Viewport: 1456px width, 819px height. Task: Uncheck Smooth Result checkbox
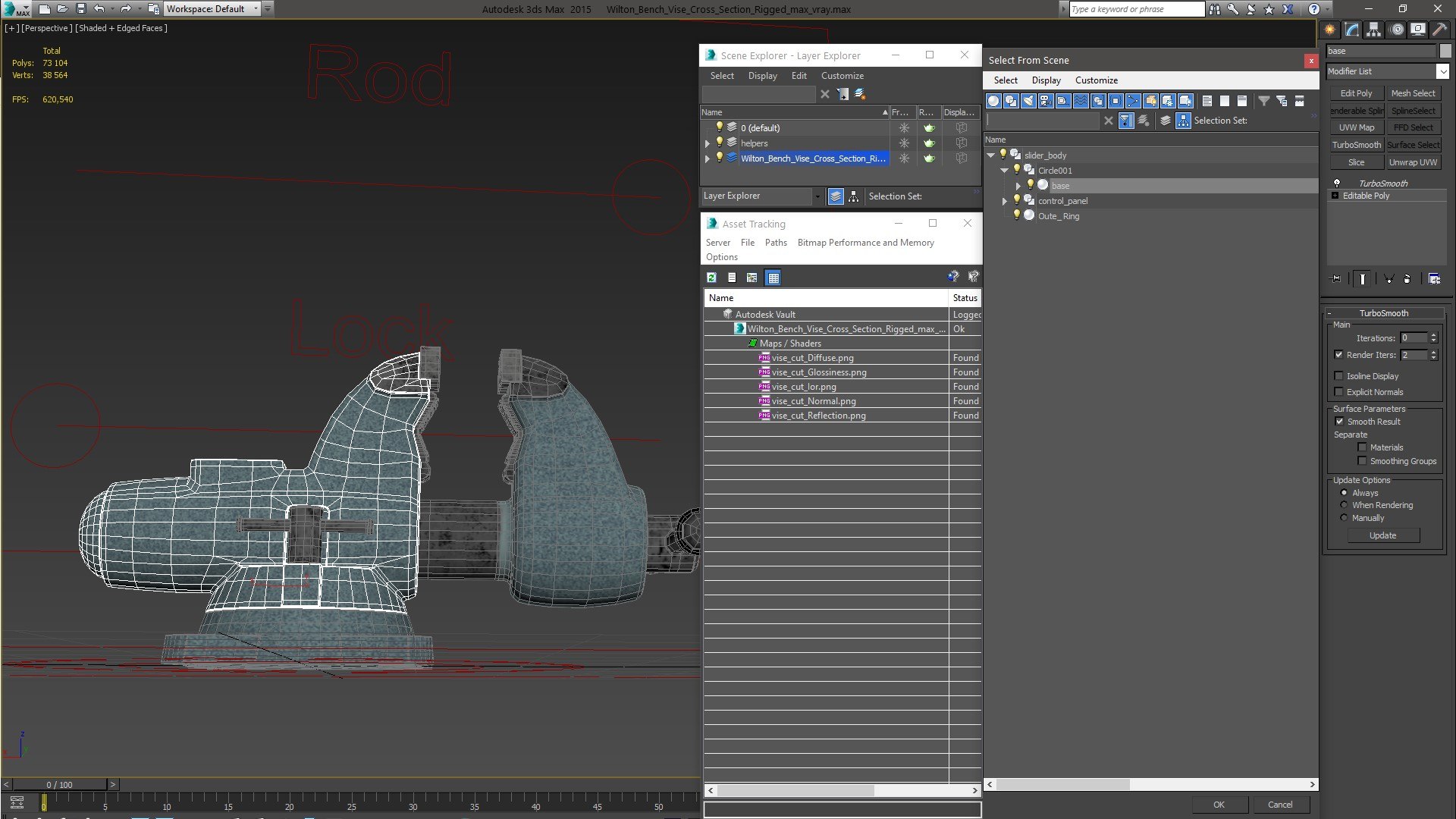(x=1339, y=422)
